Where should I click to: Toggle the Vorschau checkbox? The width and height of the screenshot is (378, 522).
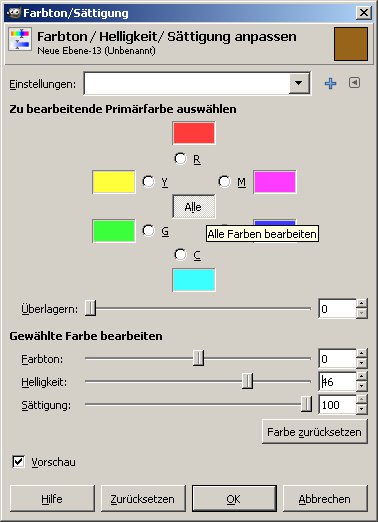(x=18, y=462)
